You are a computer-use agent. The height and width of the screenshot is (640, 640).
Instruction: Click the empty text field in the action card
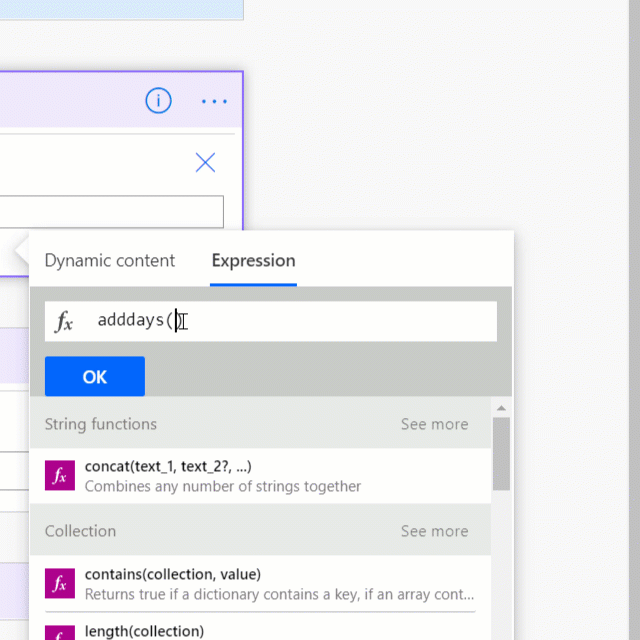coord(111,211)
